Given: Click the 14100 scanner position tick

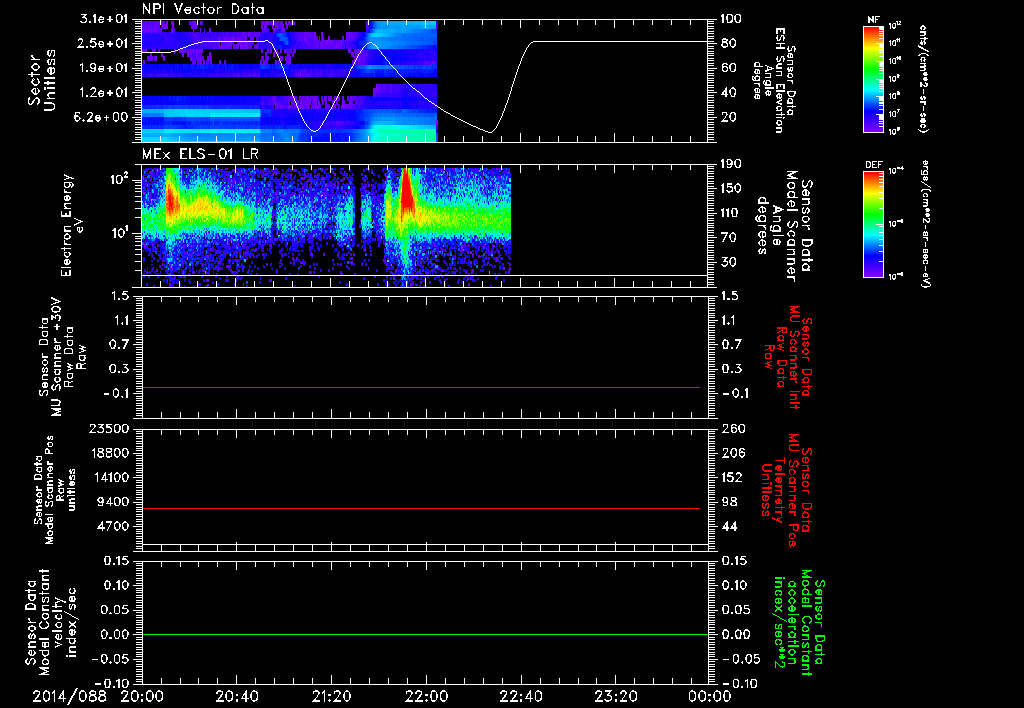Looking at the screenshot, I should [109, 477].
